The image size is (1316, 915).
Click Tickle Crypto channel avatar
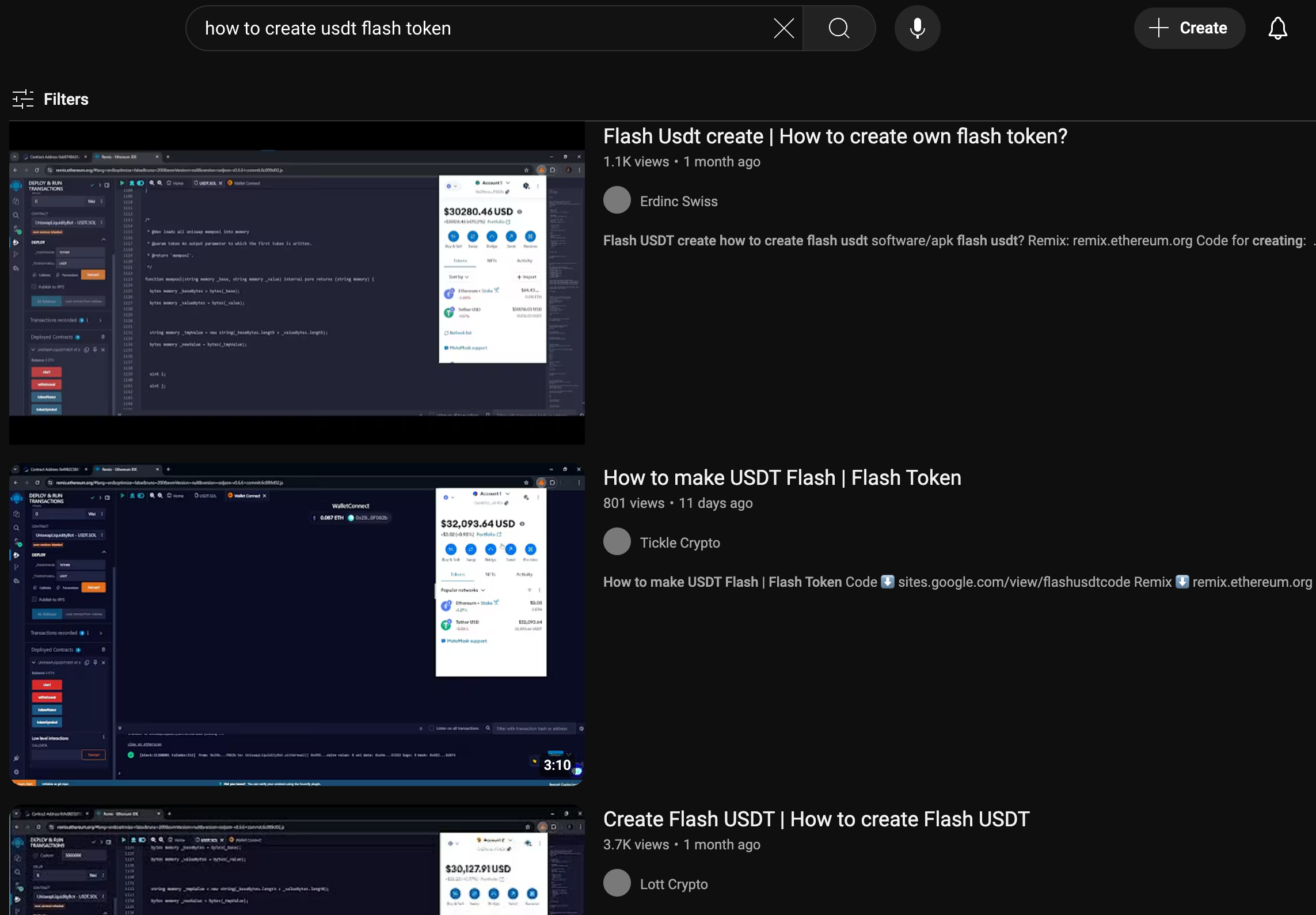(617, 542)
